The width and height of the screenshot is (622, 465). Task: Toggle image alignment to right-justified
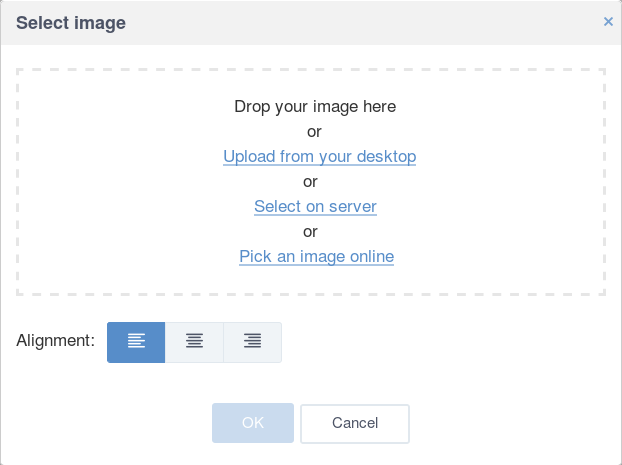[253, 342]
